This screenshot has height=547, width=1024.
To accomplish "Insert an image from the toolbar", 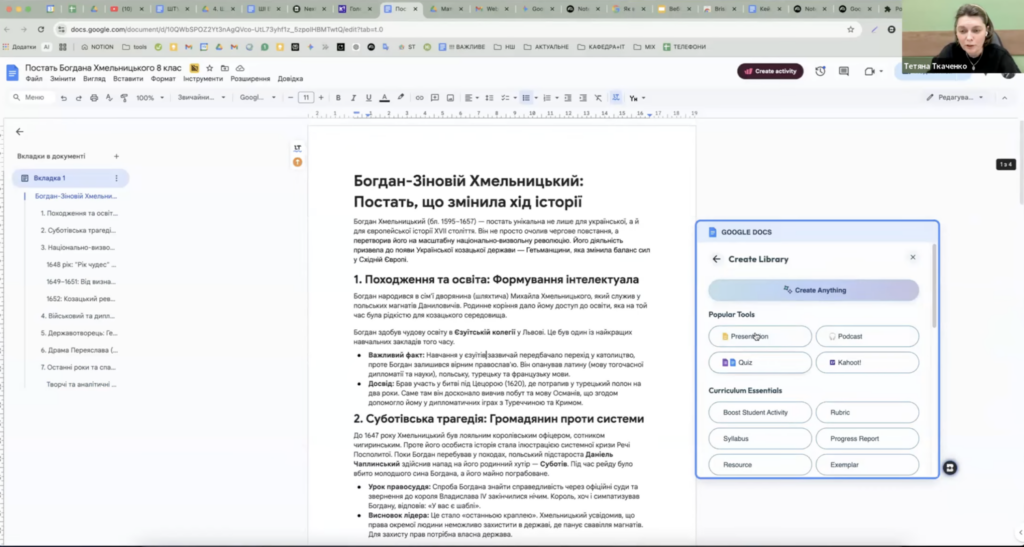I will [450, 98].
